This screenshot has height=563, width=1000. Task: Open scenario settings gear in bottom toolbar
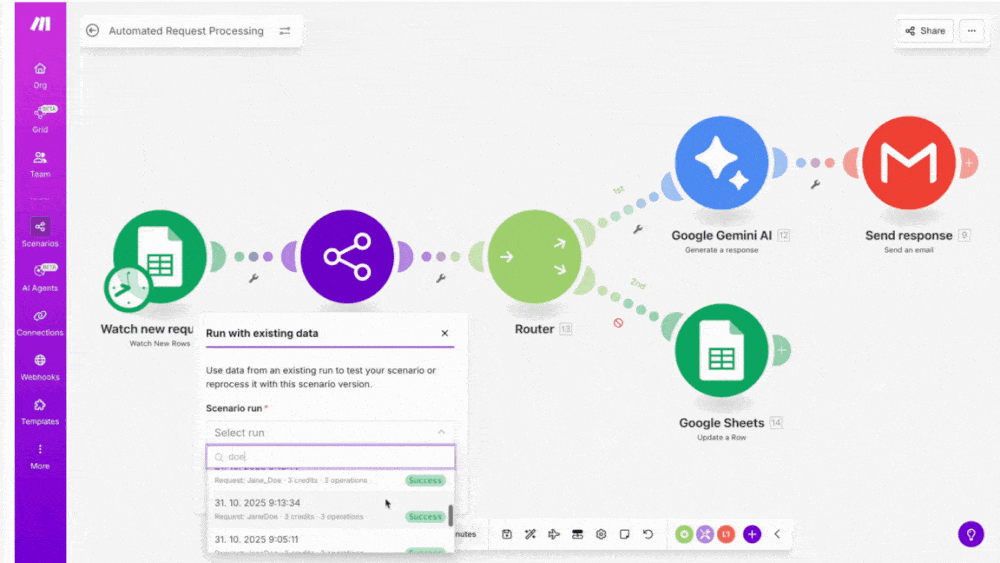[x=601, y=534]
